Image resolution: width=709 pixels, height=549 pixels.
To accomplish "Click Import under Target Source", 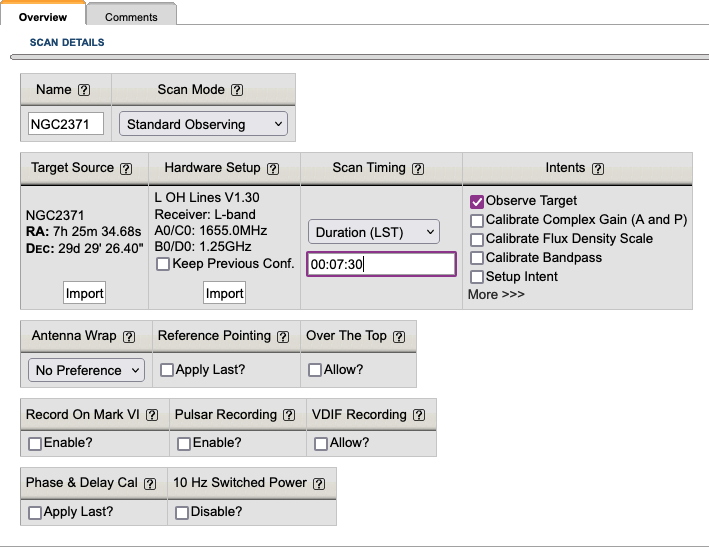I will [x=84, y=293].
